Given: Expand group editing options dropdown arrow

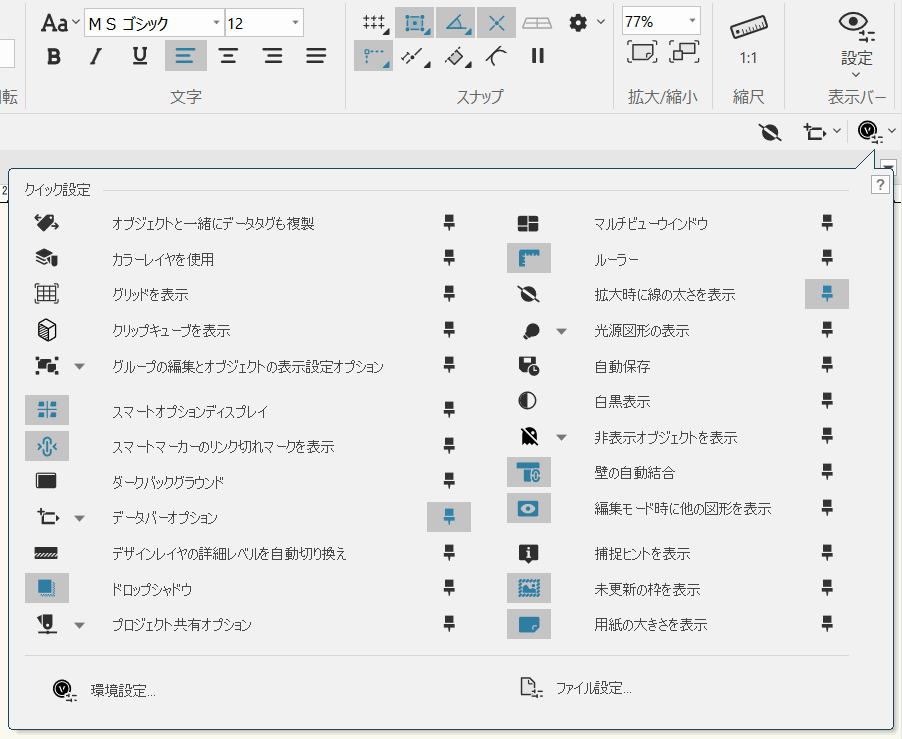Looking at the screenshot, I should 80,366.
